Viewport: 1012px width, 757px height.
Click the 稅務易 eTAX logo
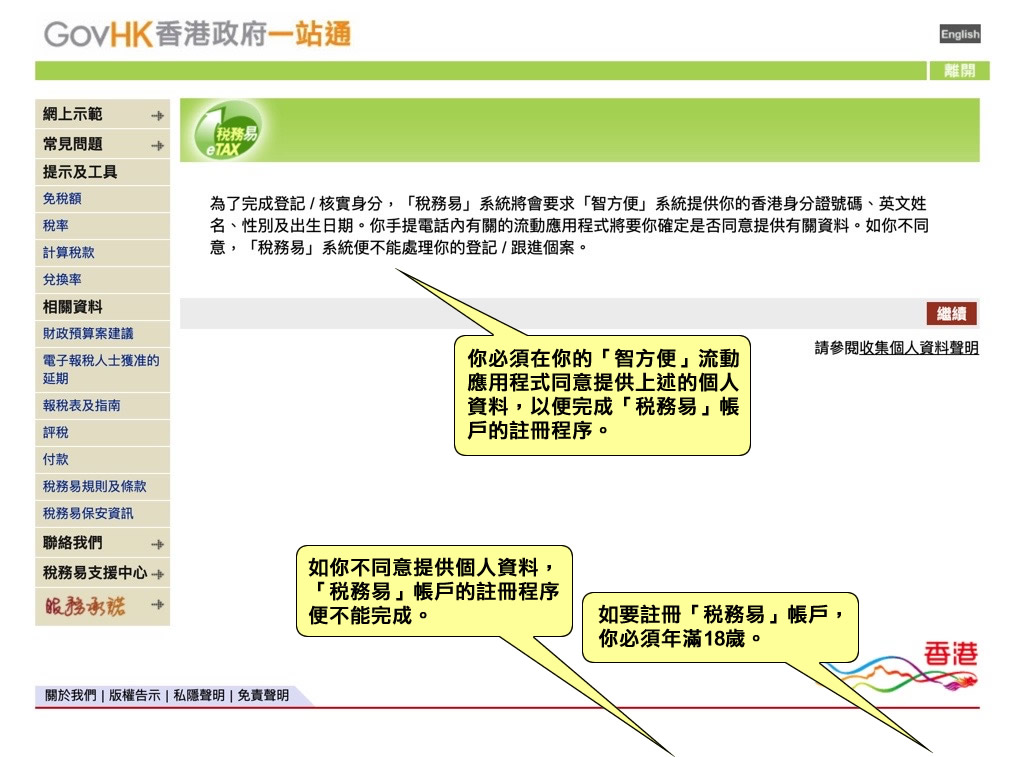(x=227, y=131)
